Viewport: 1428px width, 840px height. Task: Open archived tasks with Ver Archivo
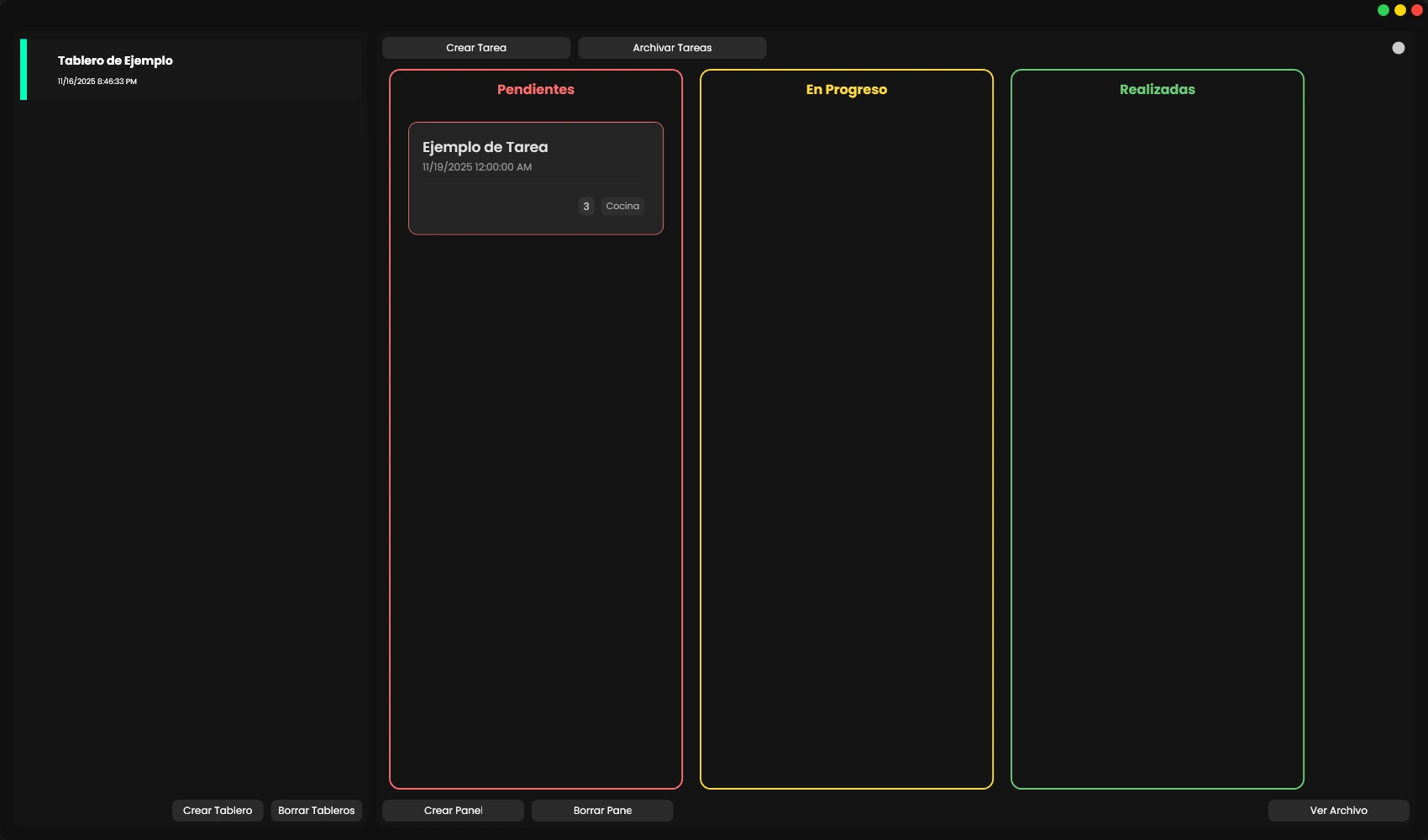click(x=1338, y=811)
